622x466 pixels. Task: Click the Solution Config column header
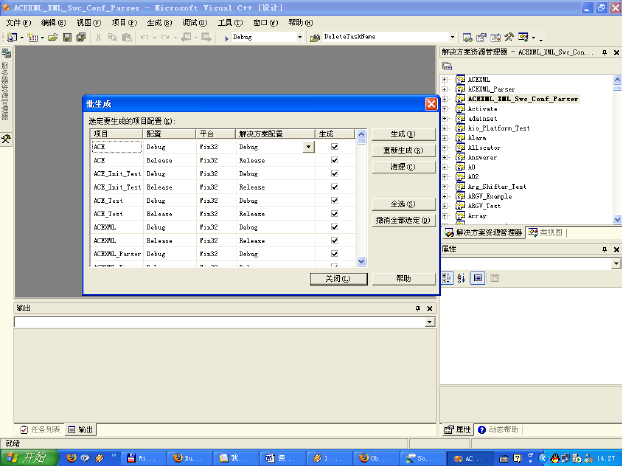275,134
